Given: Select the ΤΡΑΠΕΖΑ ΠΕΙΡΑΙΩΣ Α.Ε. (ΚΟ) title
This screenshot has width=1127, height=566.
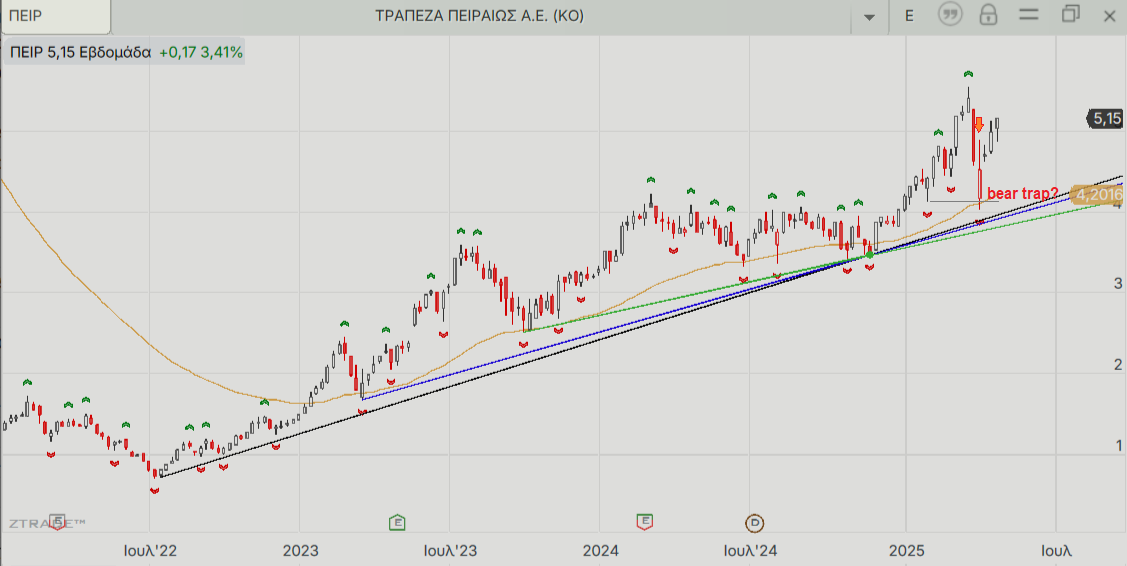Looking at the screenshot, I should (479, 16).
